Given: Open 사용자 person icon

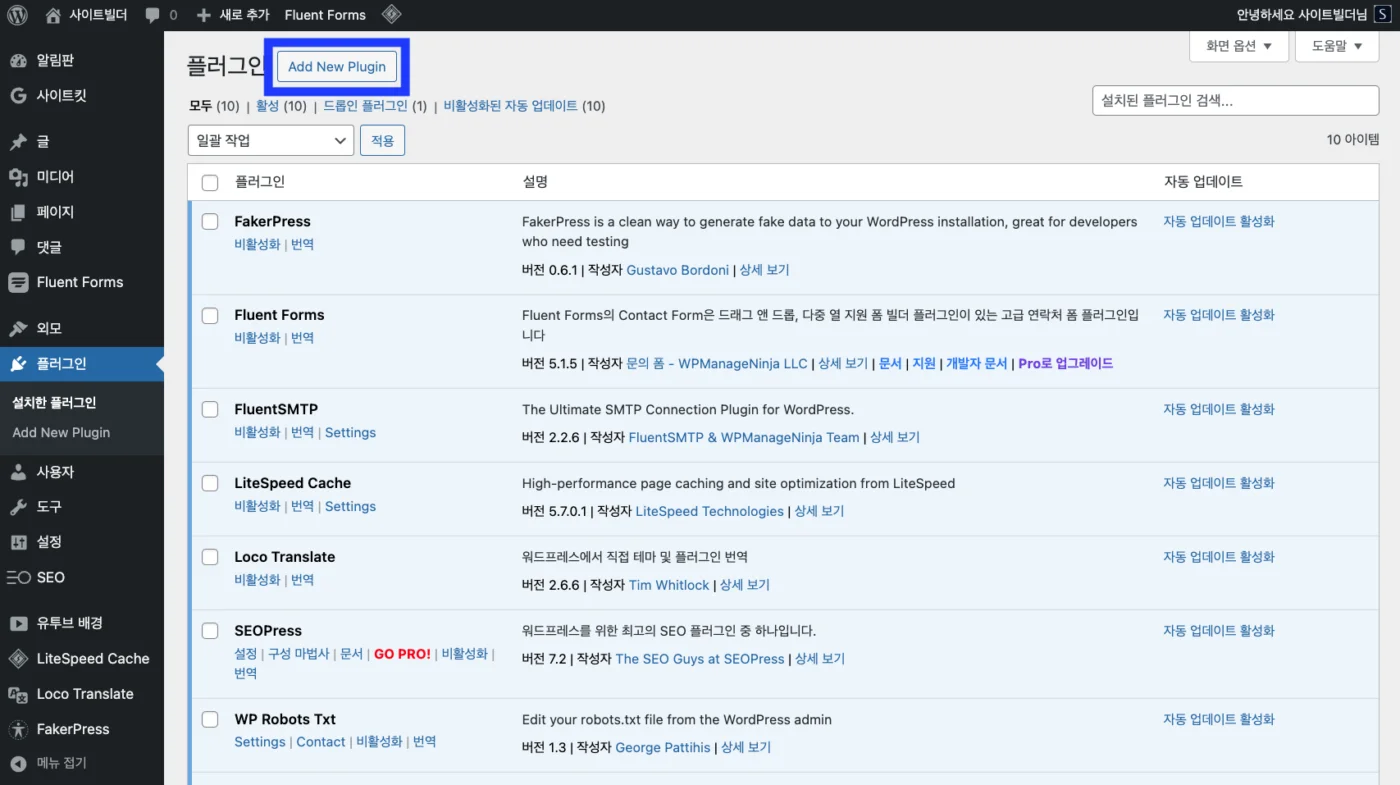Looking at the screenshot, I should (18, 472).
